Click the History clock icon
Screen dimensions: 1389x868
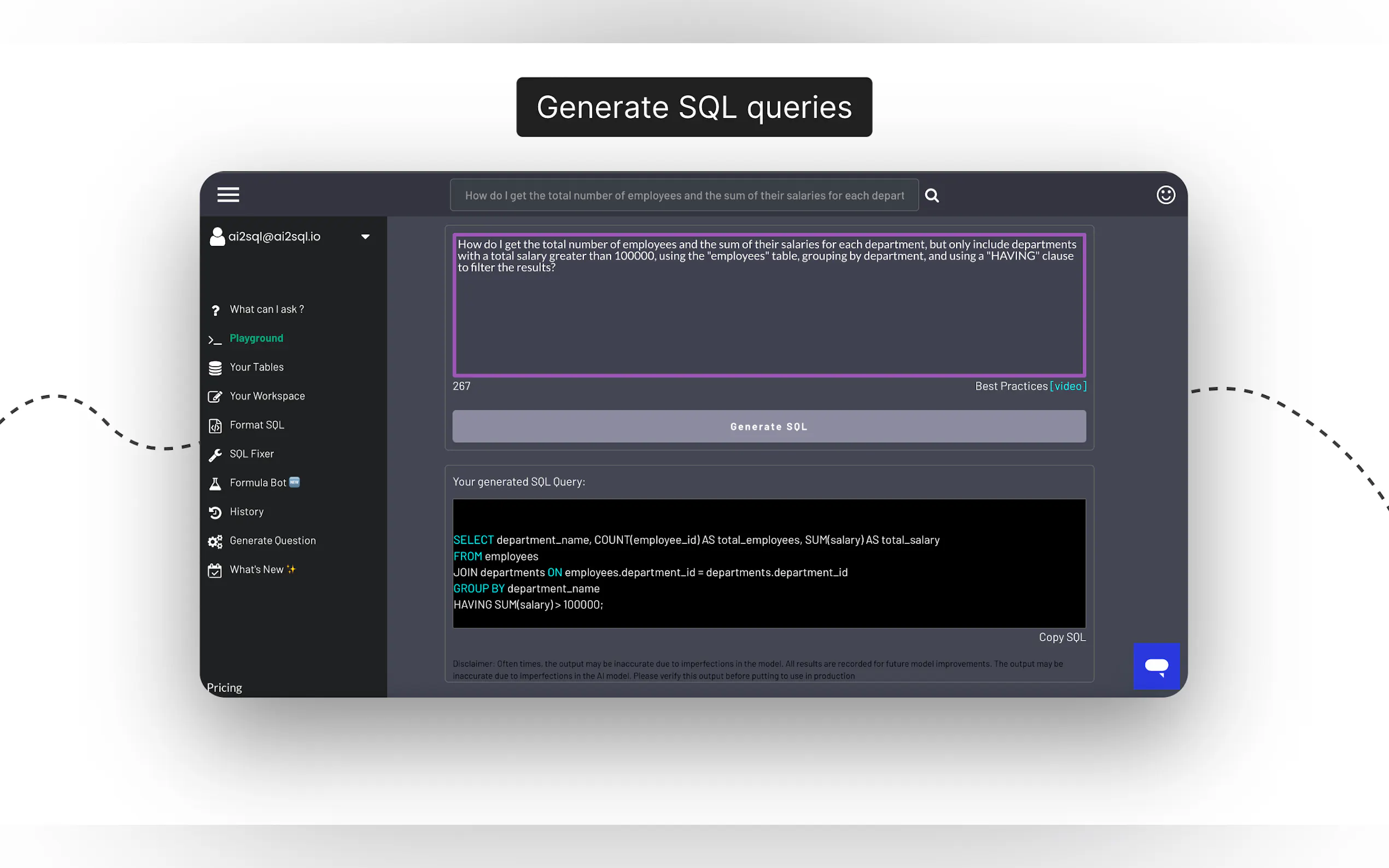pyautogui.click(x=215, y=512)
